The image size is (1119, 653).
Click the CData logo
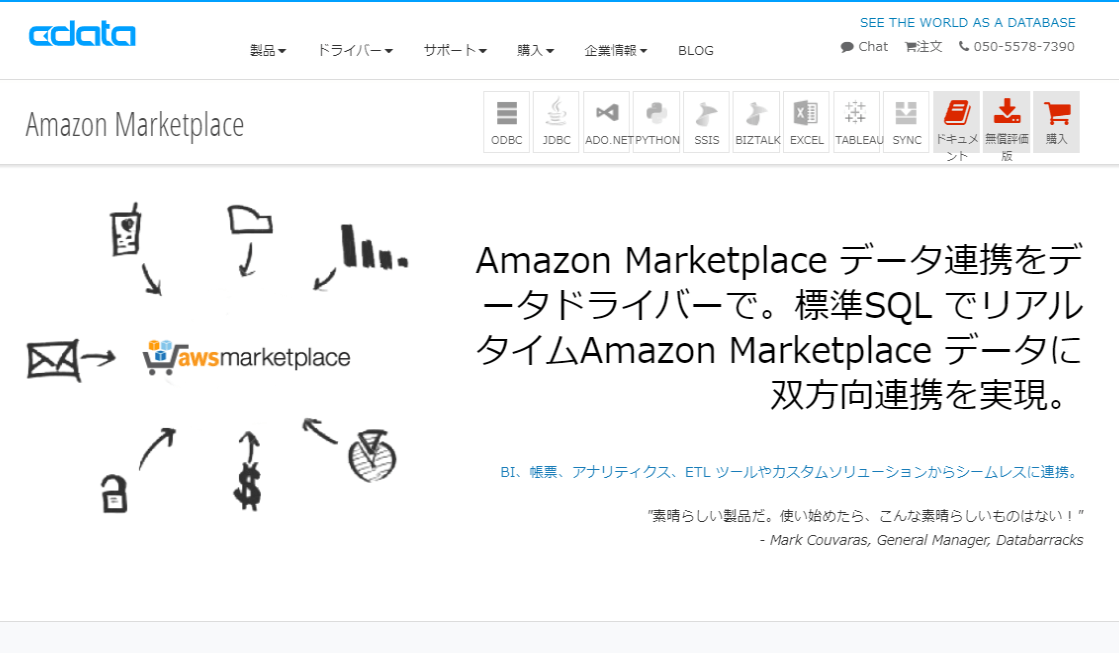82,34
